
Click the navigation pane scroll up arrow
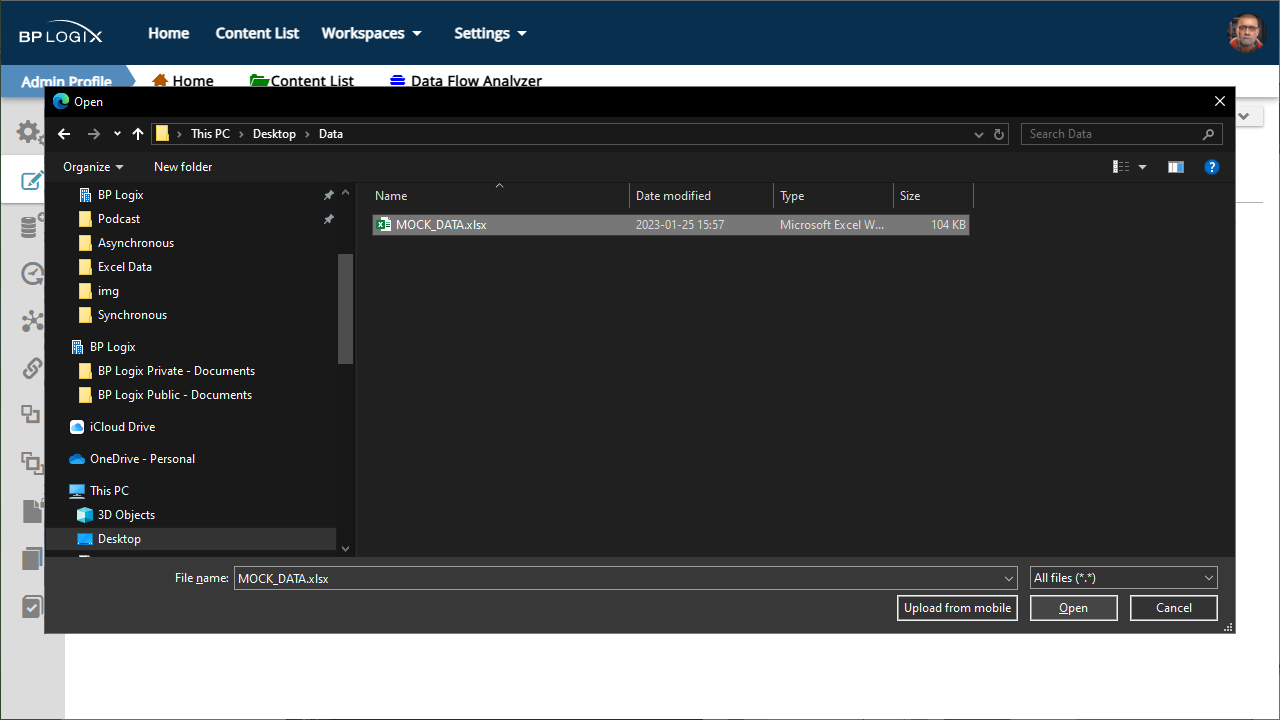345,193
